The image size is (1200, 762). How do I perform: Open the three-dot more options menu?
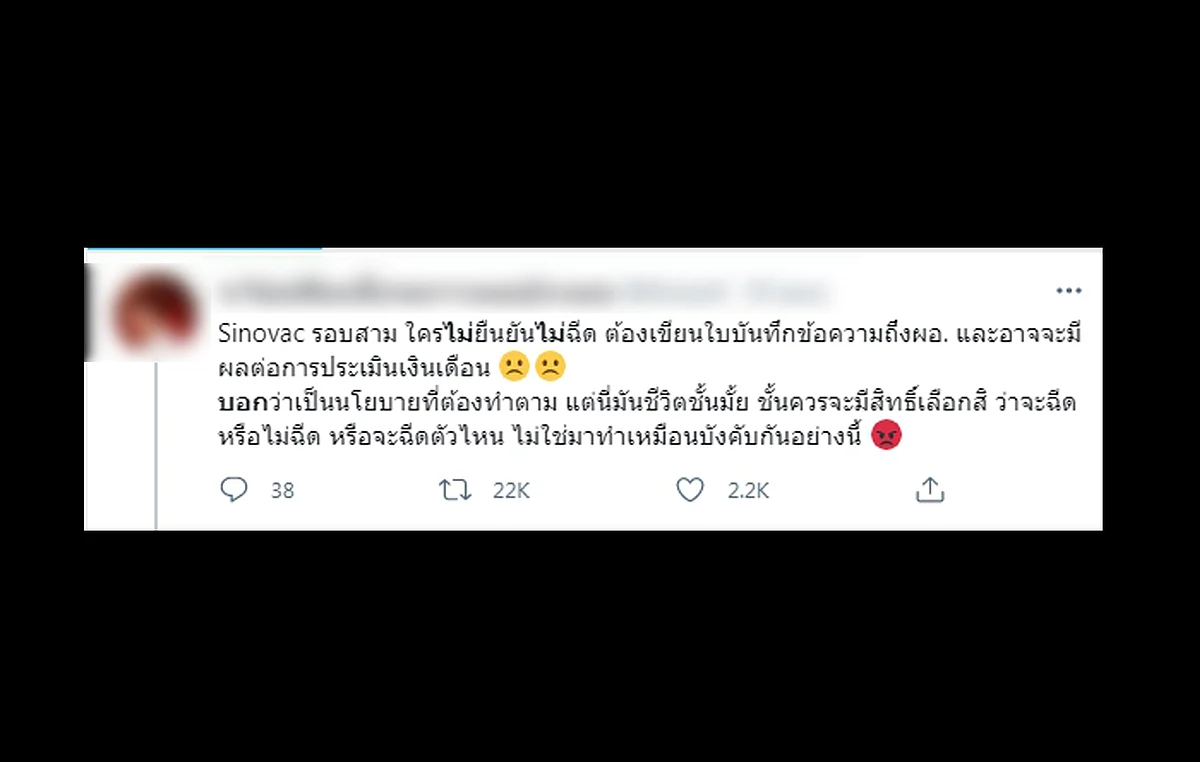[1069, 291]
